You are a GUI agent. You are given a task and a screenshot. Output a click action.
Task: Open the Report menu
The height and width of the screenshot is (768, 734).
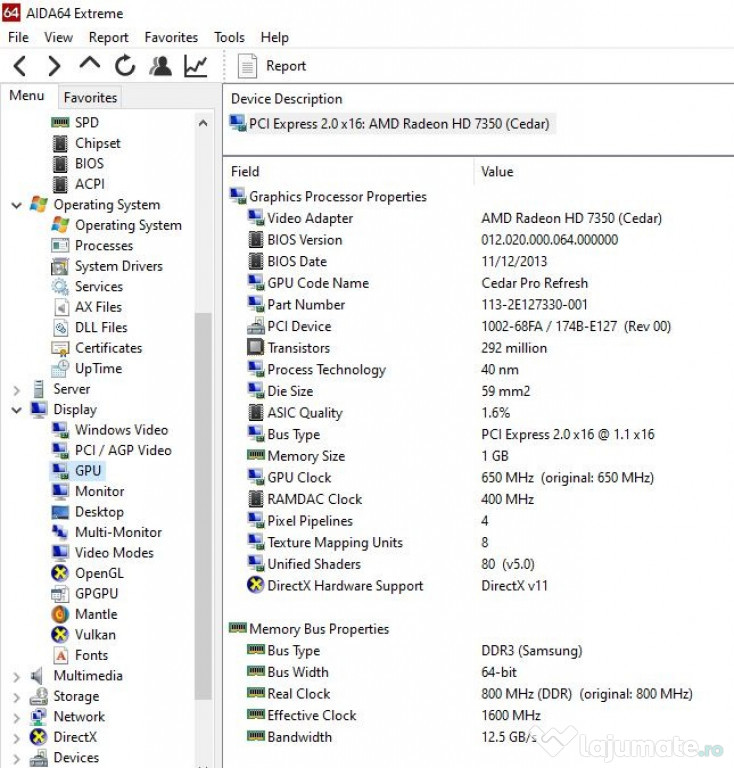tap(108, 37)
